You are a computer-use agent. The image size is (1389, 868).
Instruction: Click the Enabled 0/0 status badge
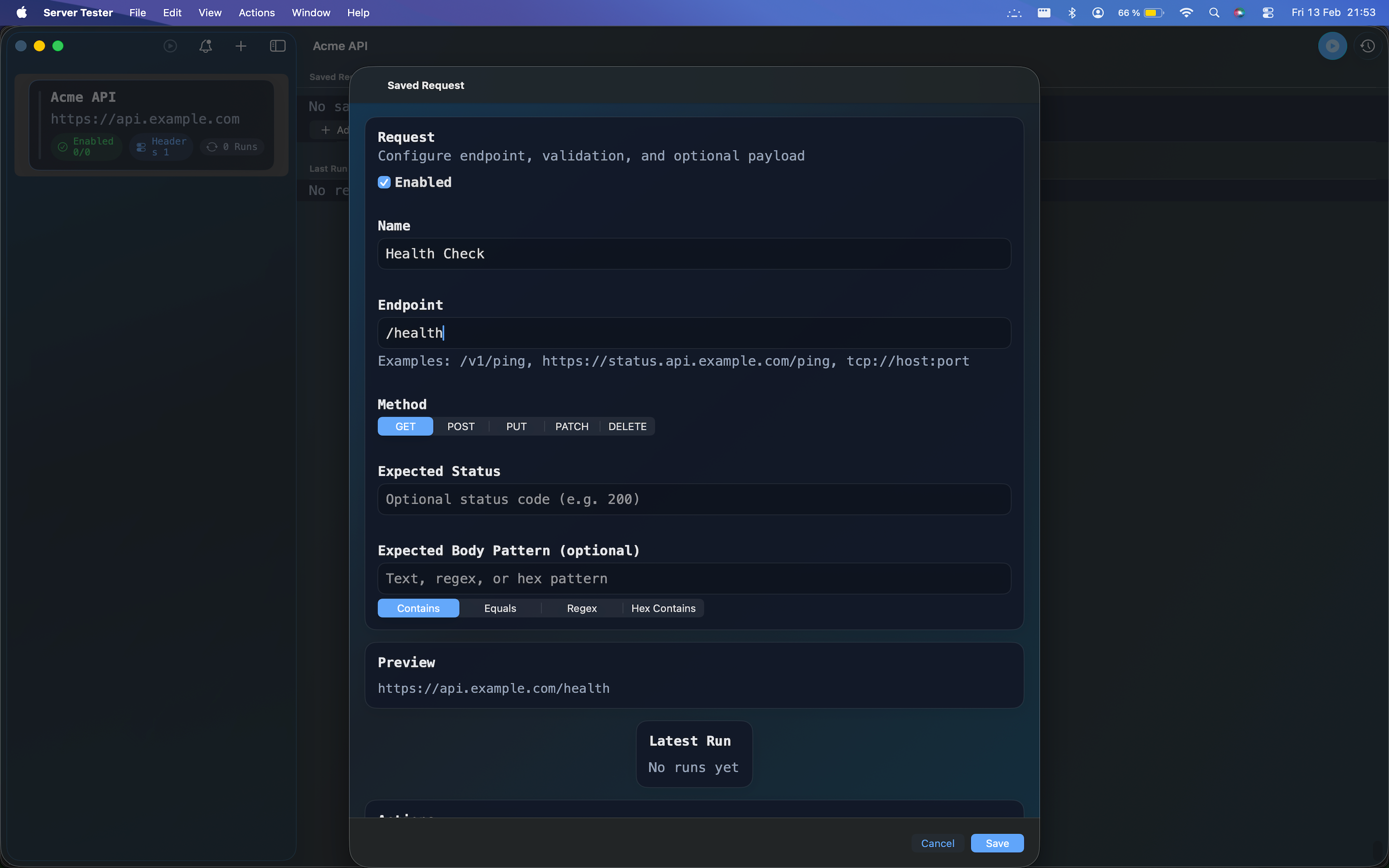point(86,147)
